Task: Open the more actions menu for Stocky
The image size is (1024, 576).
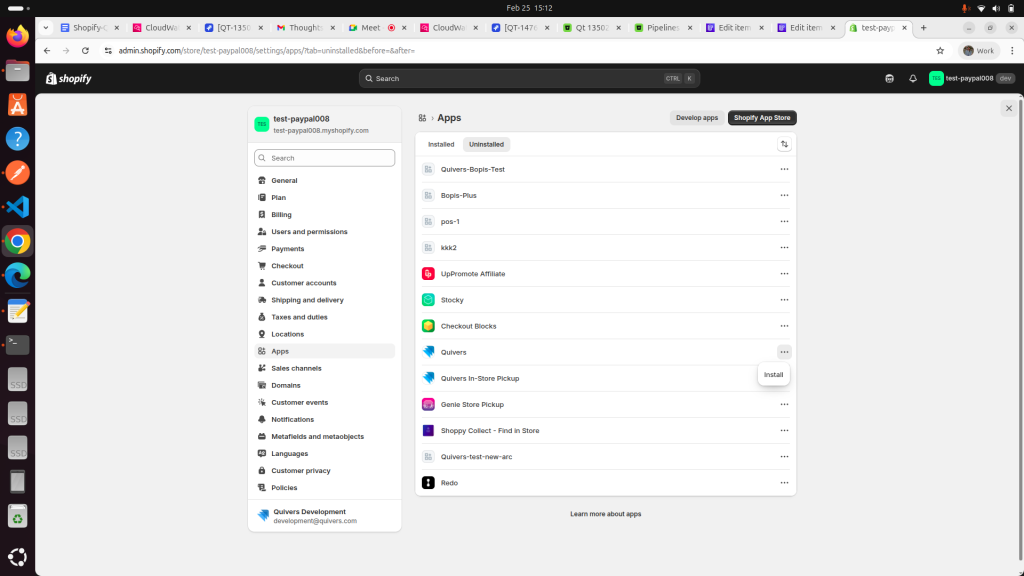Action: pyautogui.click(x=784, y=300)
